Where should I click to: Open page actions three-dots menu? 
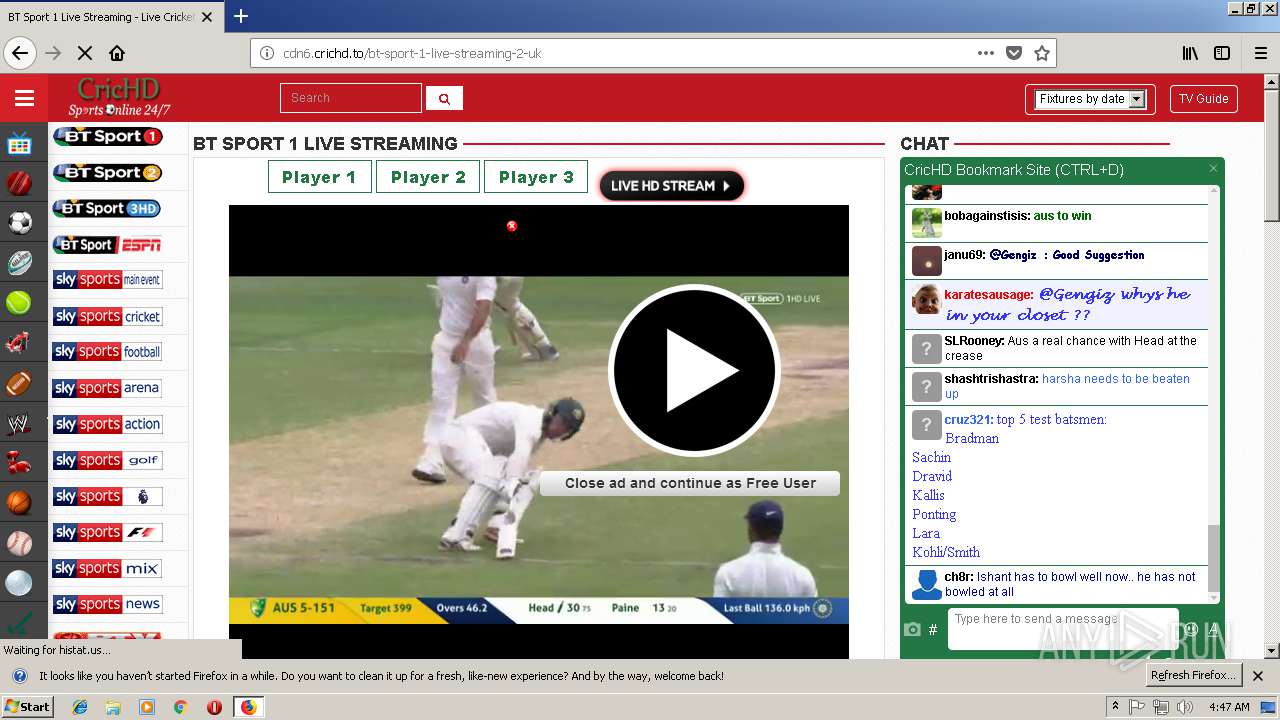click(x=986, y=53)
